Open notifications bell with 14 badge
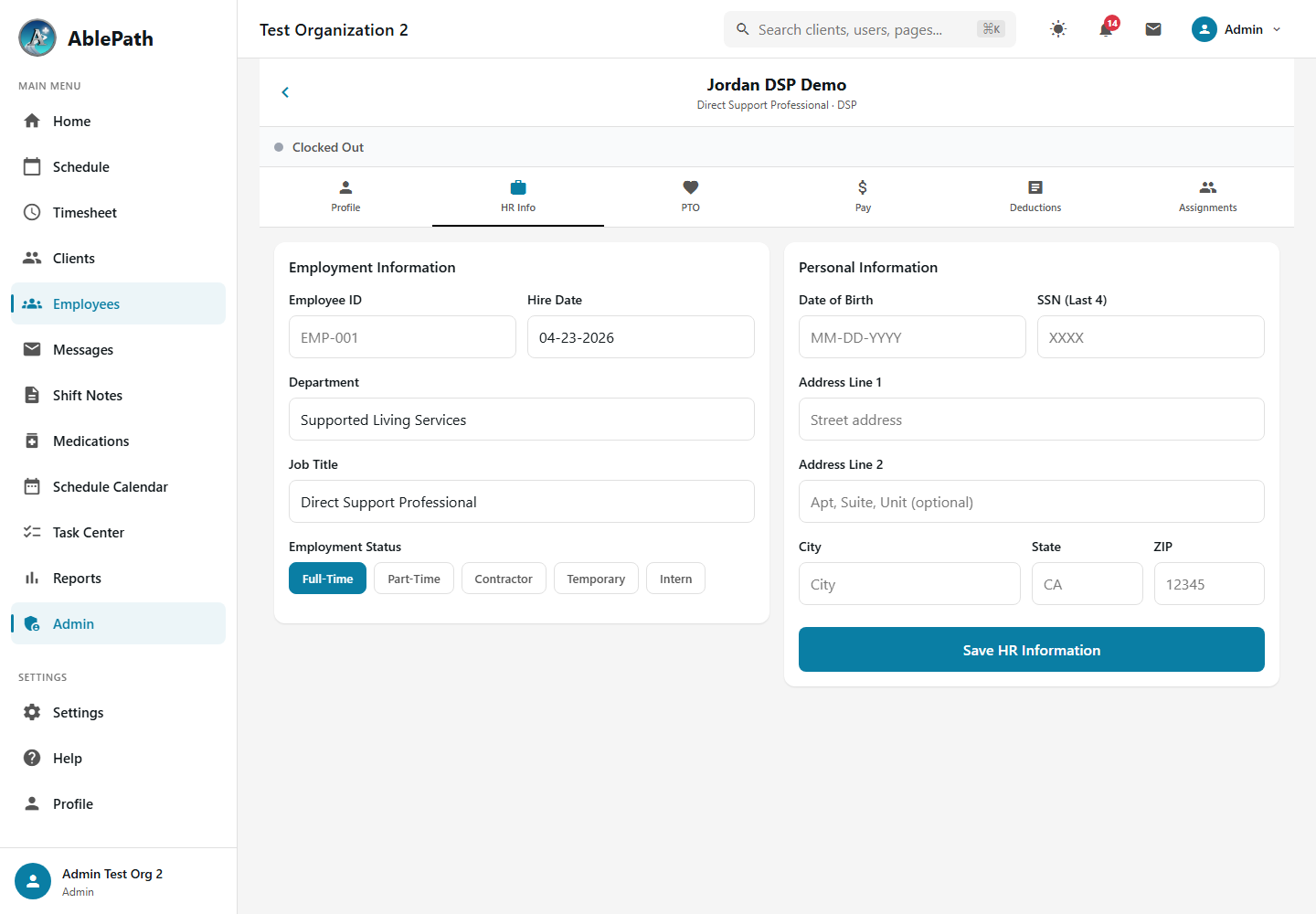1316x914 pixels. (x=1106, y=29)
